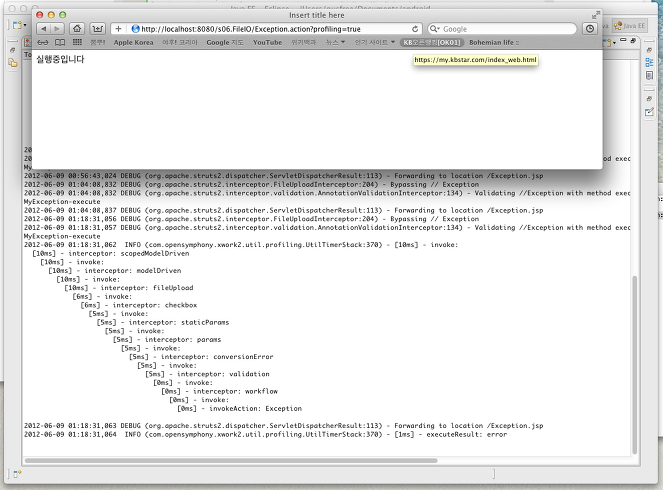The height and width of the screenshot is (490, 663).
Task: Enter full screen with the Safari corner arrows
Action: coord(595,15)
